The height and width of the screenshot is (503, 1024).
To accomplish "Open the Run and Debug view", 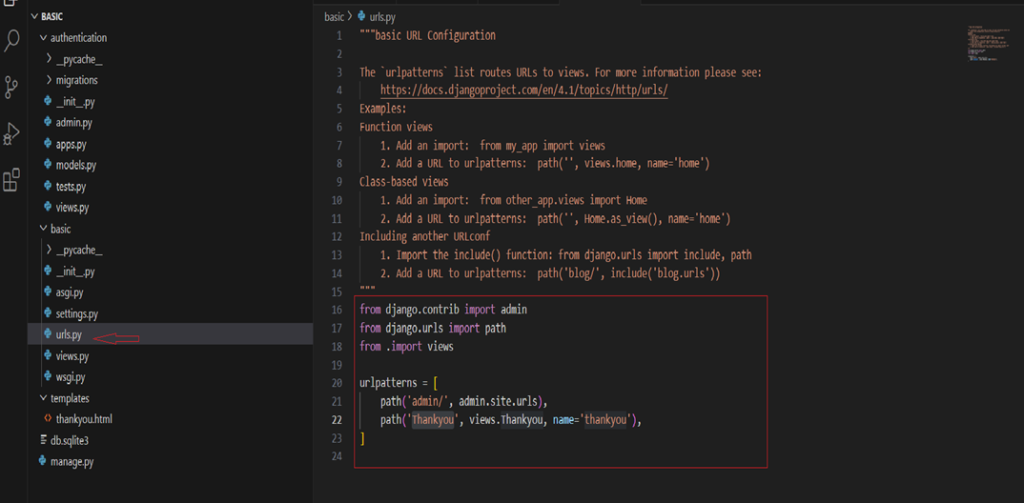I will (x=13, y=133).
